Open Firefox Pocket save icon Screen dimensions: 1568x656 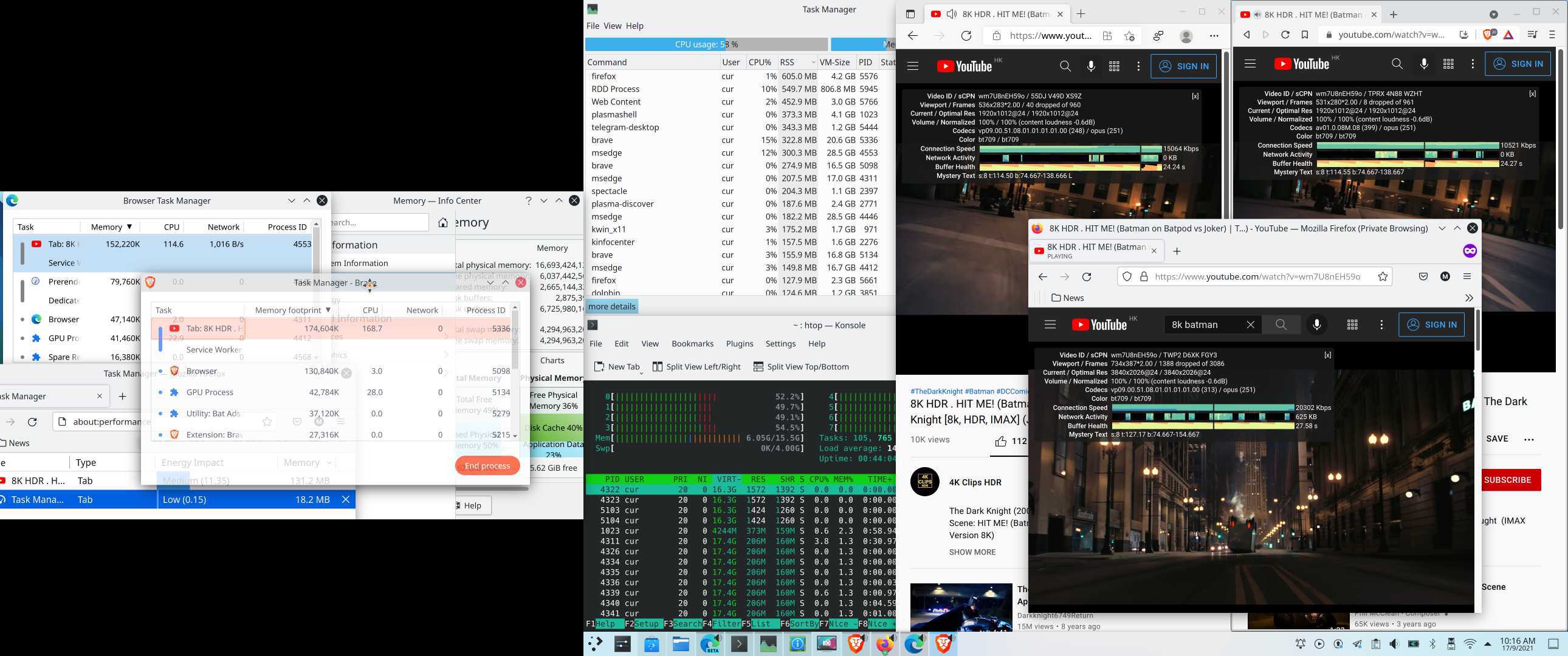1423,276
